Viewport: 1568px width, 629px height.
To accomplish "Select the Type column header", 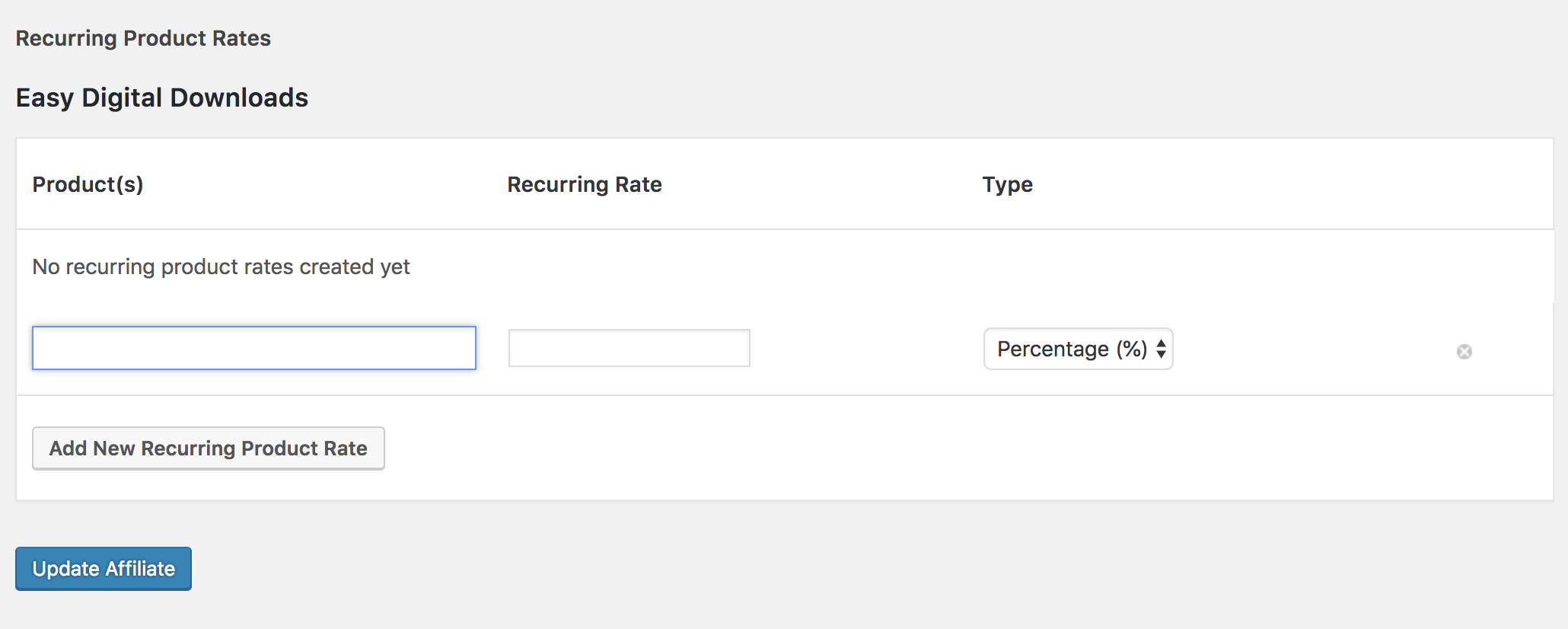I will tap(1008, 185).
